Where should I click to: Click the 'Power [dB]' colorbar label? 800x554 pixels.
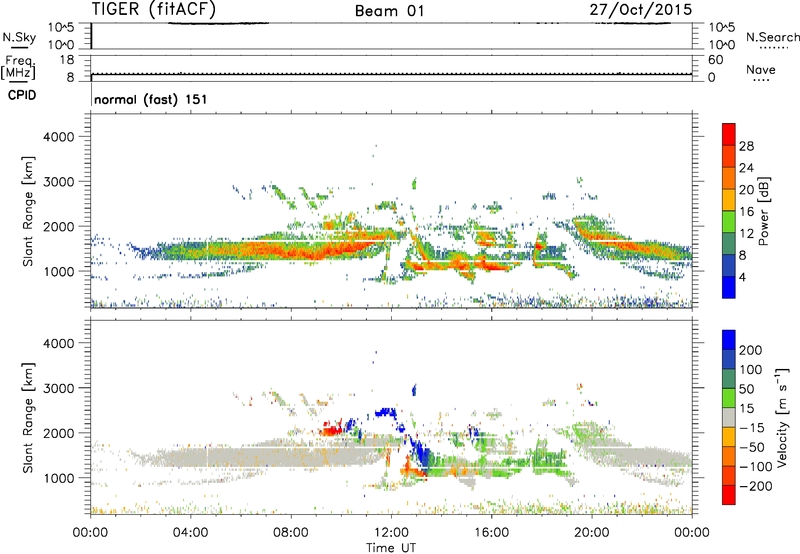(x=763, y=211)
